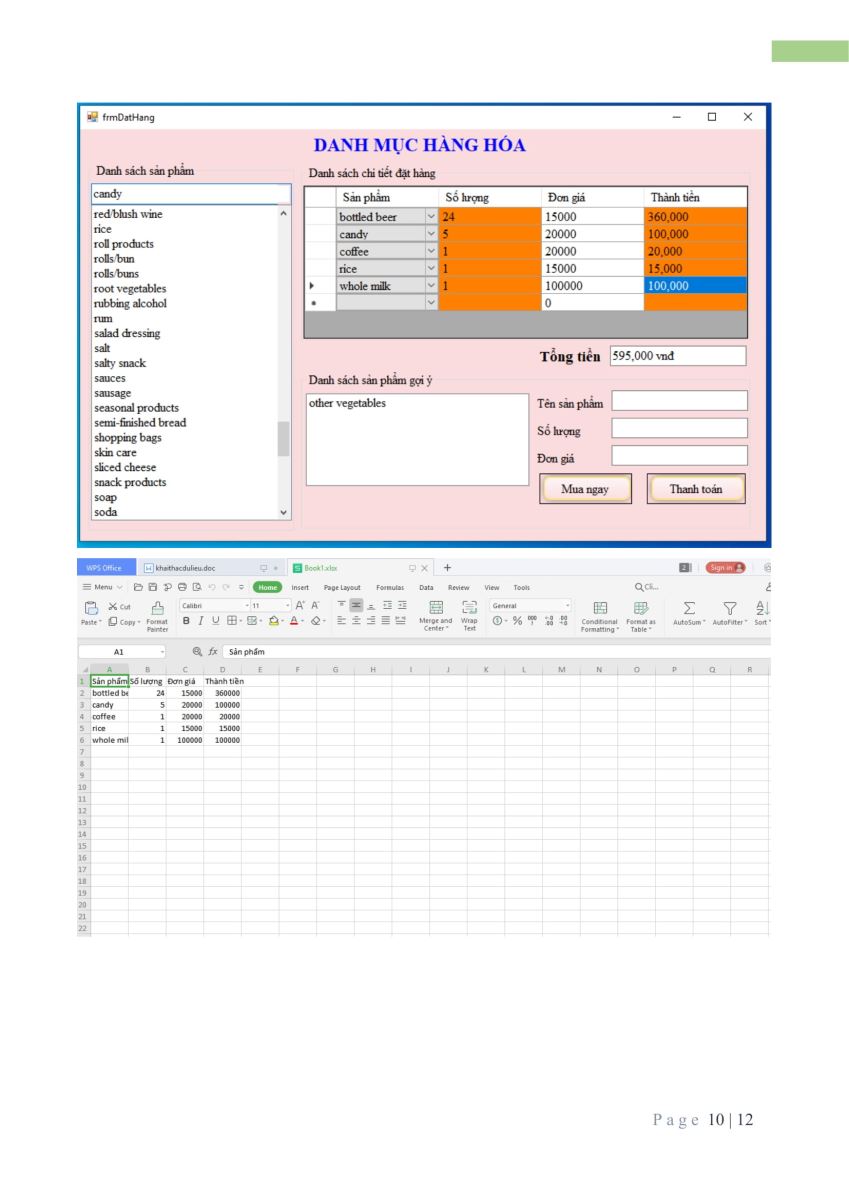
Task: Click the Tên sản phẩm input field
Action: pos(680,401)
